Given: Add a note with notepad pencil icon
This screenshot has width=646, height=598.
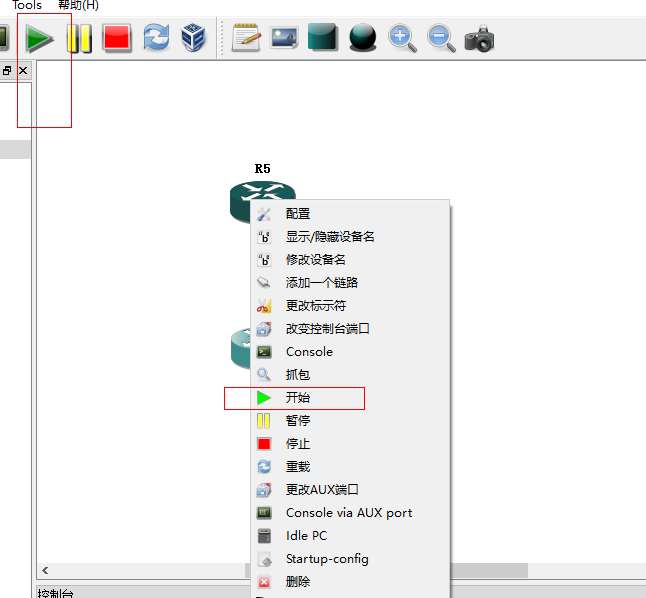Looking at the screenshot, I should (246, 38).
